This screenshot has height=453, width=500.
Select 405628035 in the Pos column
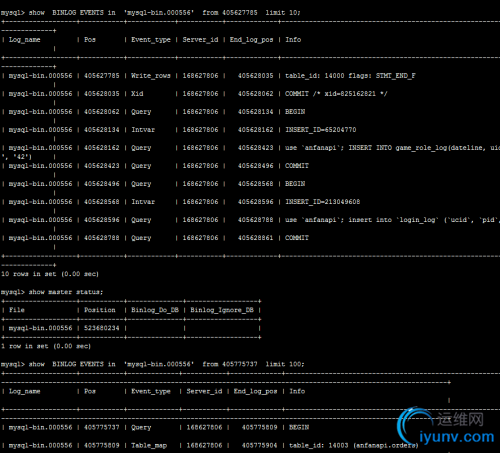(102, 94)
